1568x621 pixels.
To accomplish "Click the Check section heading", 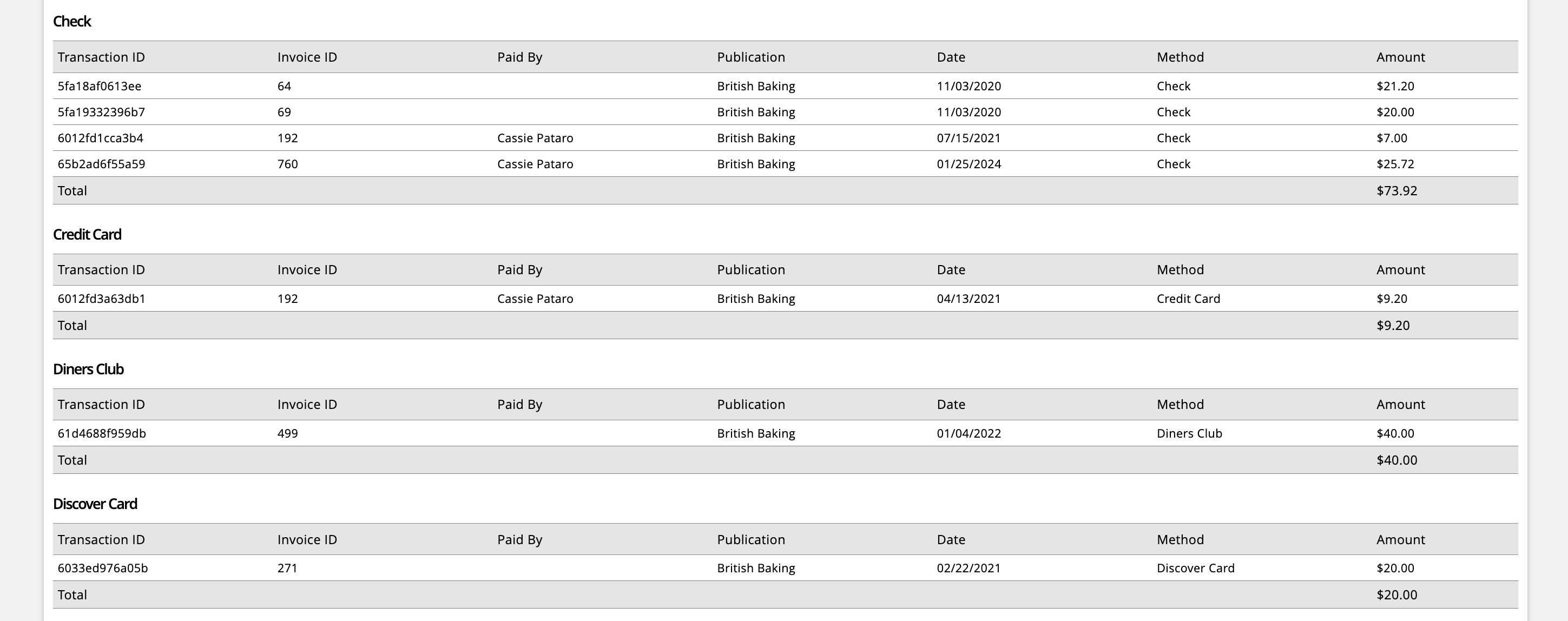I will tap(72, 21).
